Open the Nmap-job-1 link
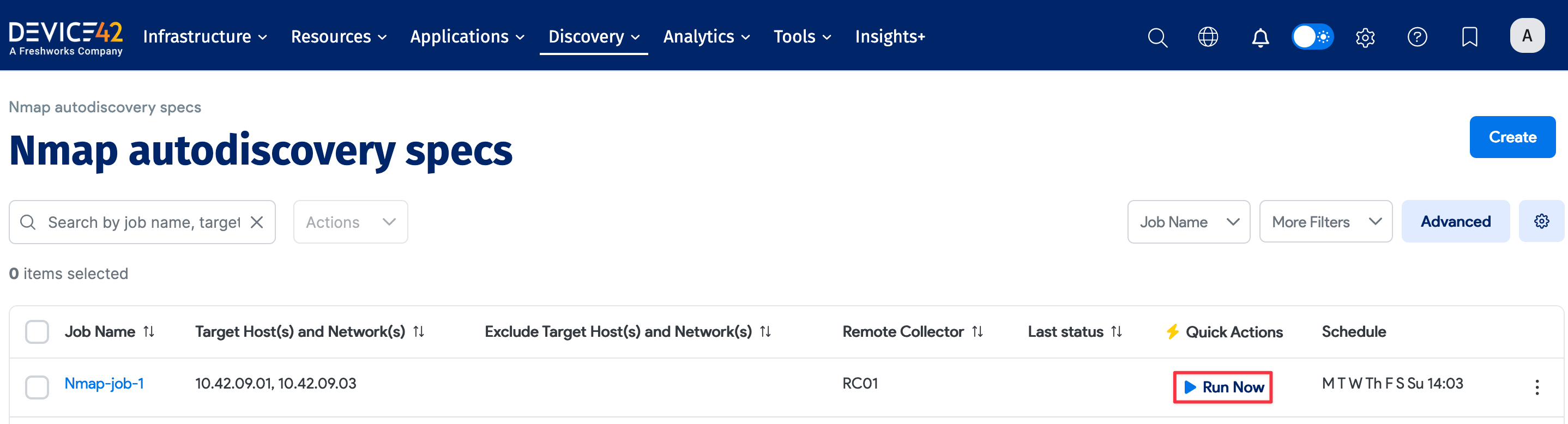Screen dimensions: 1568x424 pyautogui.click(x=104, y=384)
